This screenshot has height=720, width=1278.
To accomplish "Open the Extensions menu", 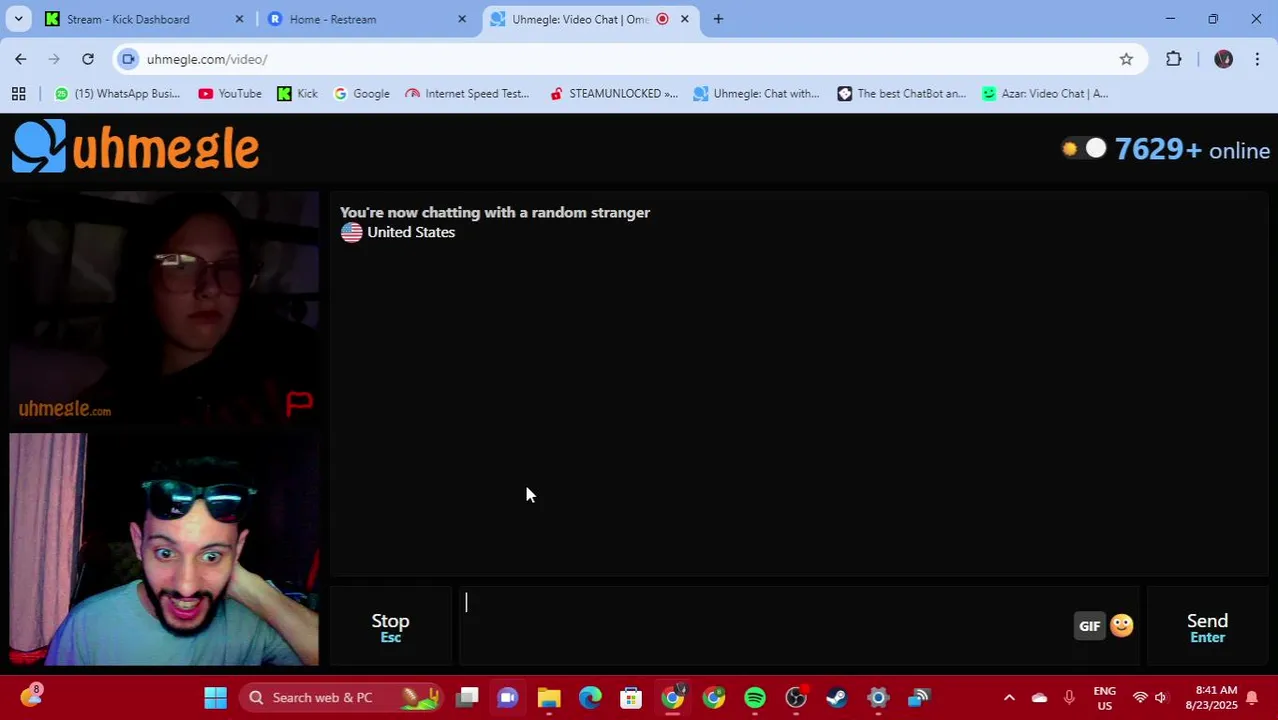I will tap(1174, 59).
